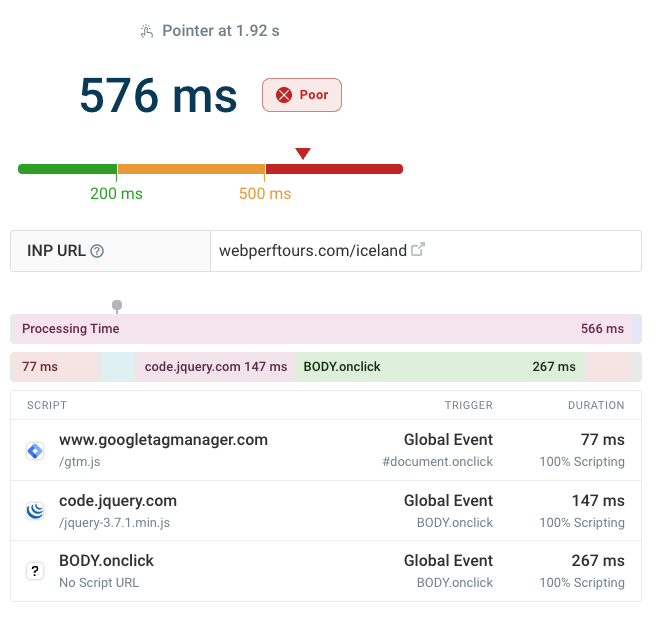Click the webperftours.com/iceland URL text
The height and width of the screenshot is (621, 668).
312,251
